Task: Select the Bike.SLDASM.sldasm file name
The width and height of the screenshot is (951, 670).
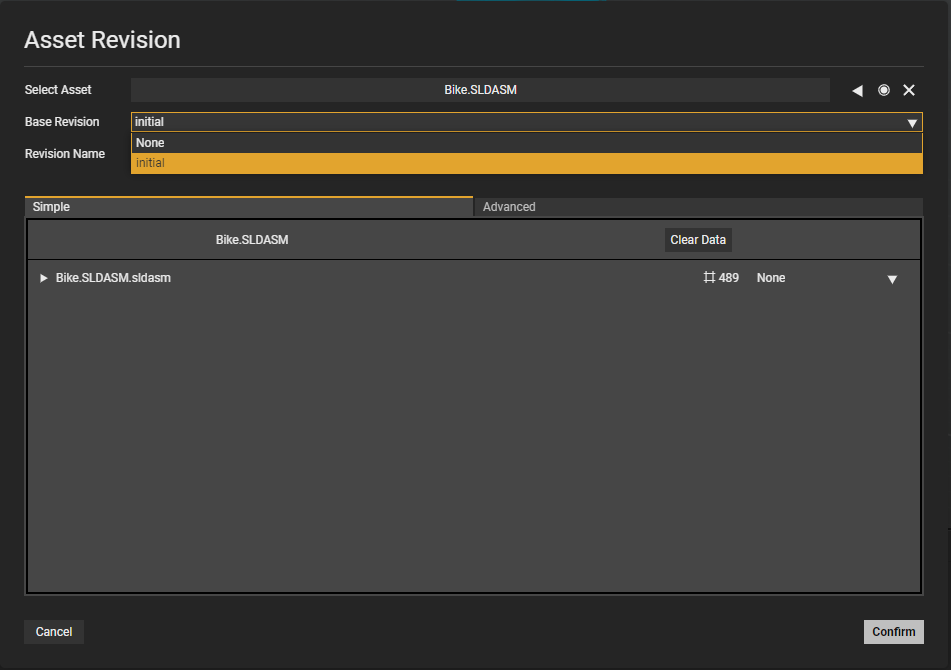Action: point(113,278)
